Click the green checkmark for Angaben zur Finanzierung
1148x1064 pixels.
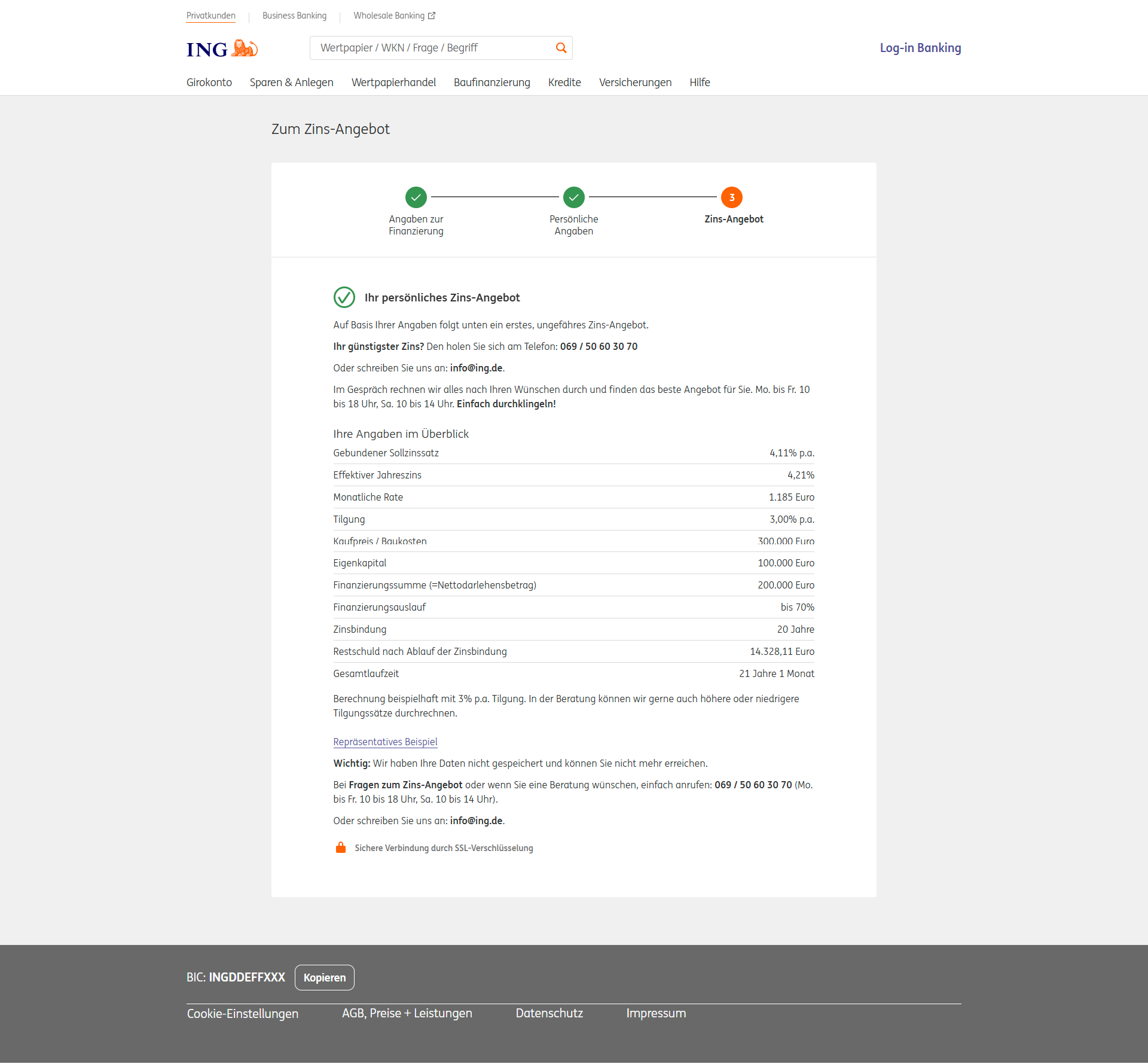[x=416, y=197]
